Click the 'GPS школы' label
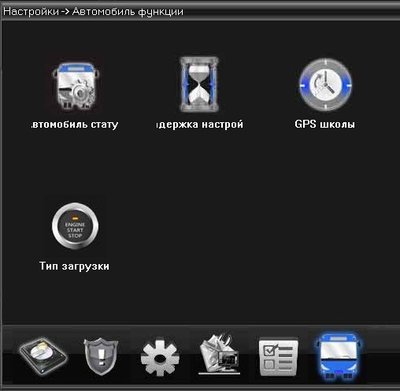This screenshot has height=391, width=400. [x=325, y=124]
